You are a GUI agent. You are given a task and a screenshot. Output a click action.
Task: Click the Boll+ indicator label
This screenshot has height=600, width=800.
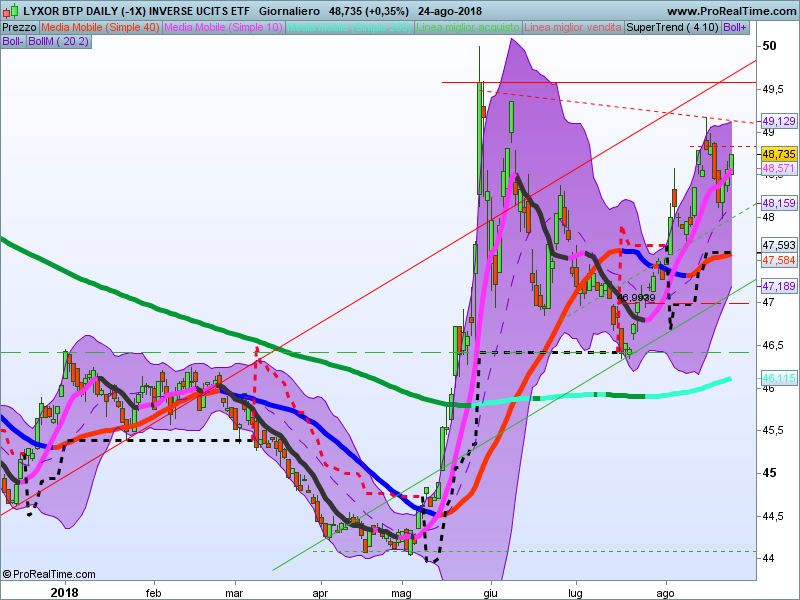pos(735,28)
